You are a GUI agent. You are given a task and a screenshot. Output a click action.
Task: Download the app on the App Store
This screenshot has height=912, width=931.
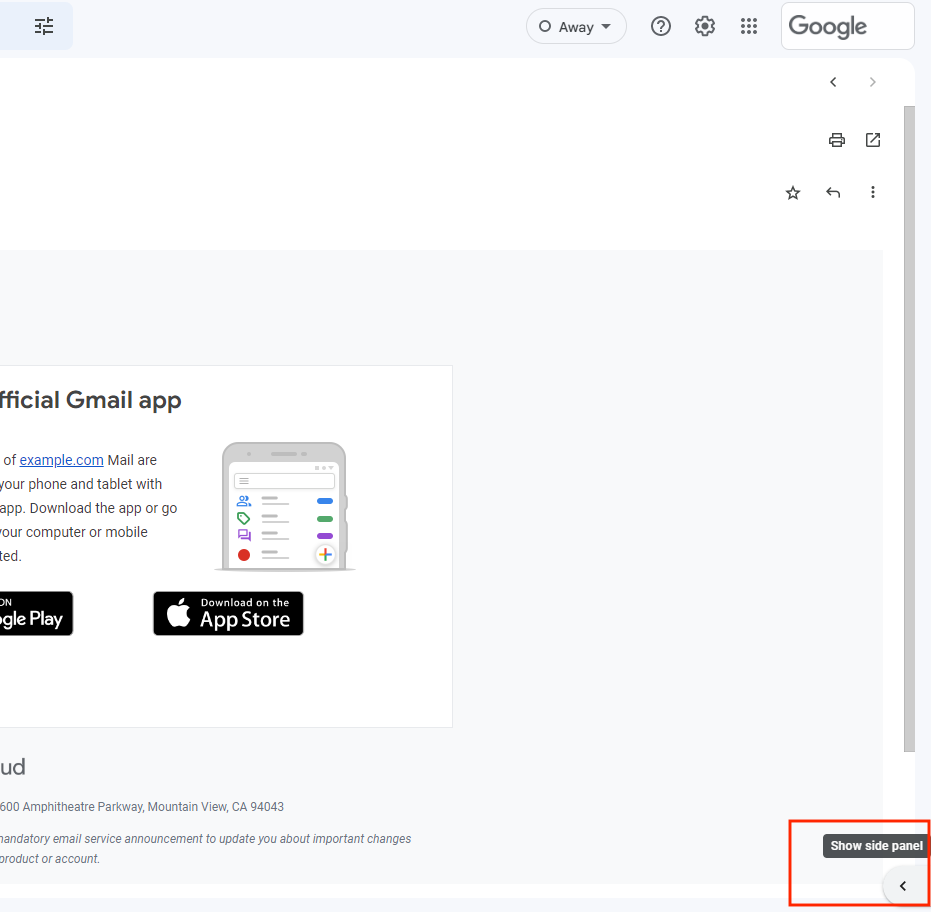coord(228,613)
